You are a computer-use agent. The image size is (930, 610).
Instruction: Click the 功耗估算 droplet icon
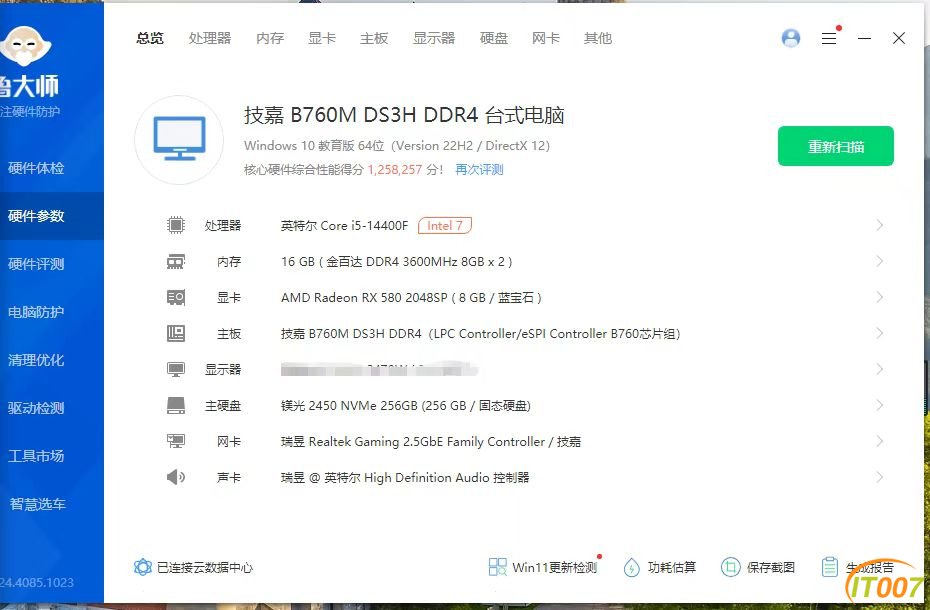point(632,567)
